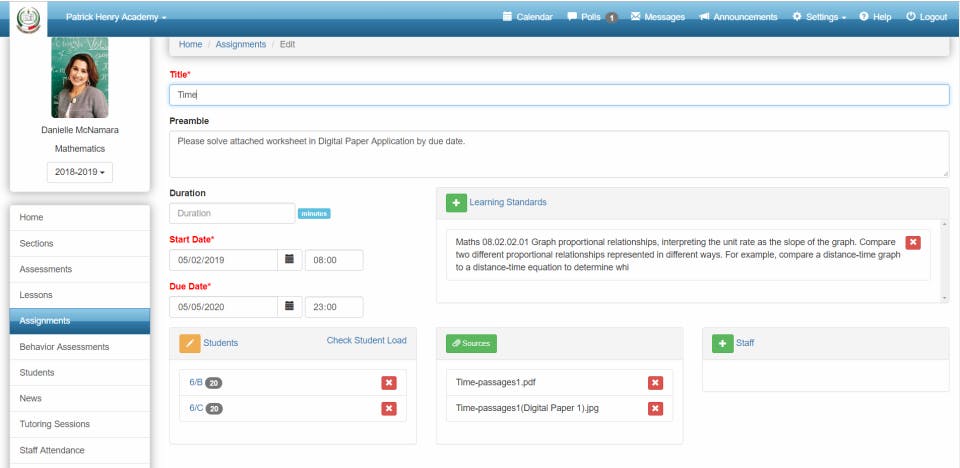The width and height of the screenshot is (960, 468).
Task: Remove the Maths 08.02.02.01 learning standard
Action: (913, 243)
